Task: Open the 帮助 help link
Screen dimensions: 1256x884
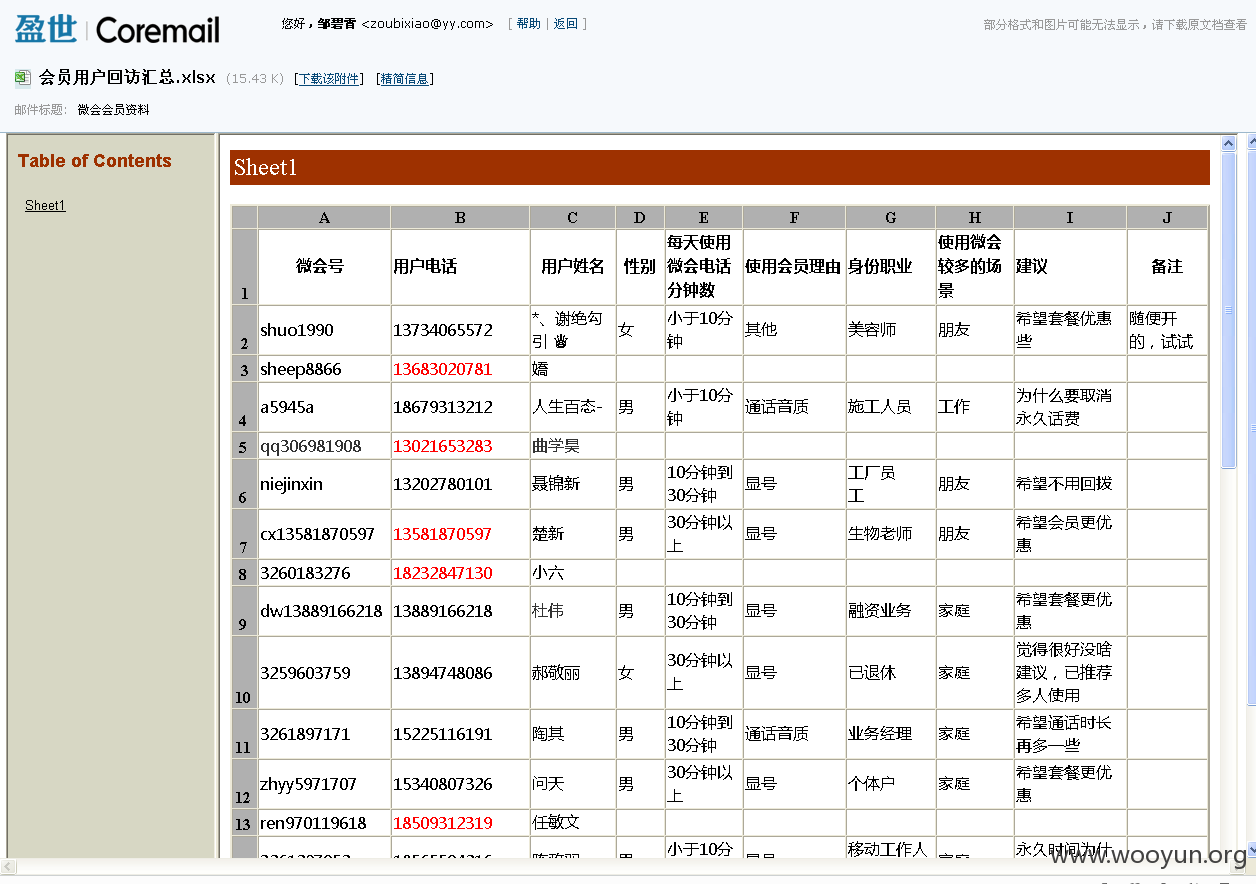Action: point(528,23)
